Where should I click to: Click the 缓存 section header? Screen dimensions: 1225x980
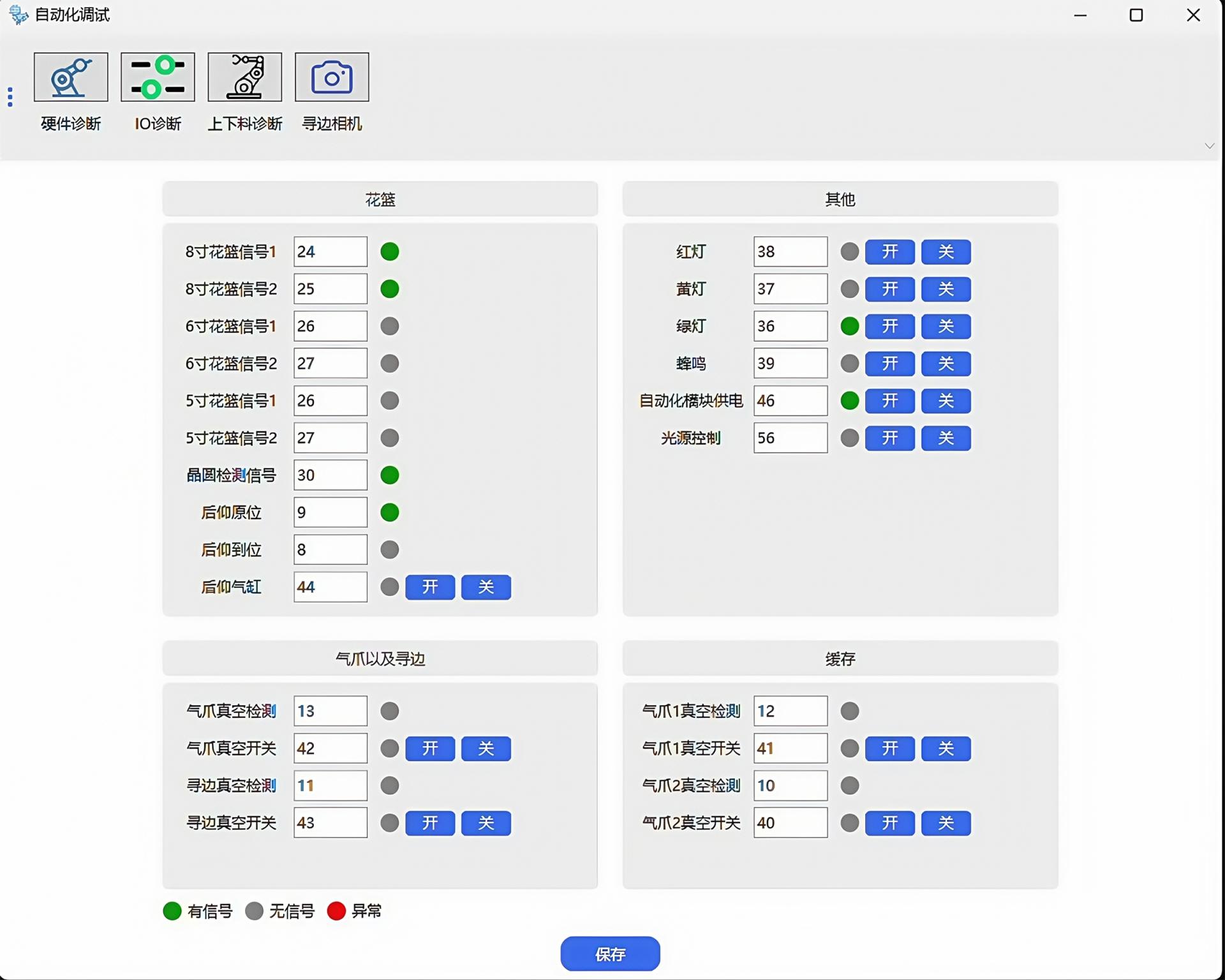tap(840, 658)
